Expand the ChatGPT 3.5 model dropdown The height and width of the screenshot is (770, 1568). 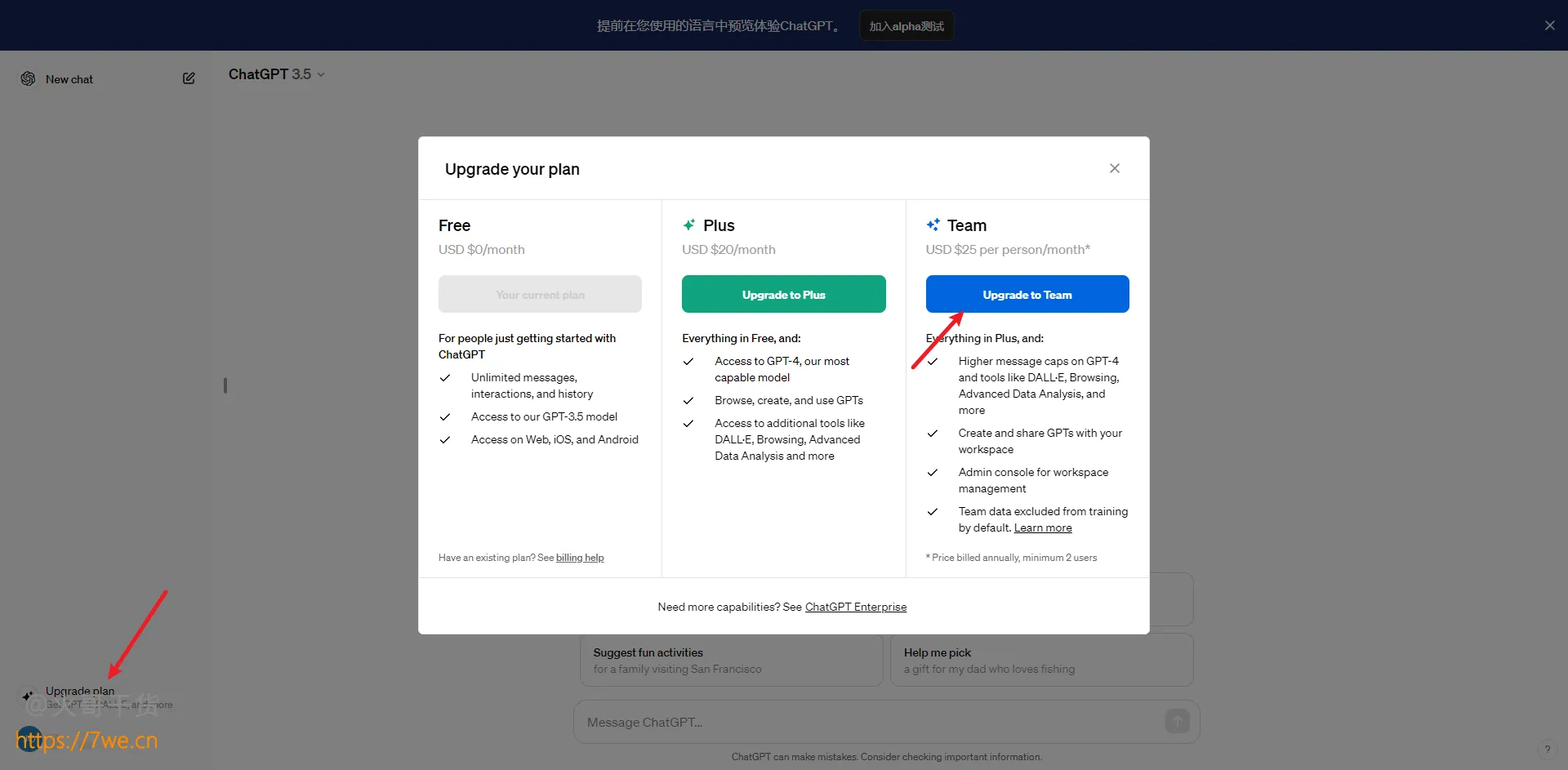[276, 74]
